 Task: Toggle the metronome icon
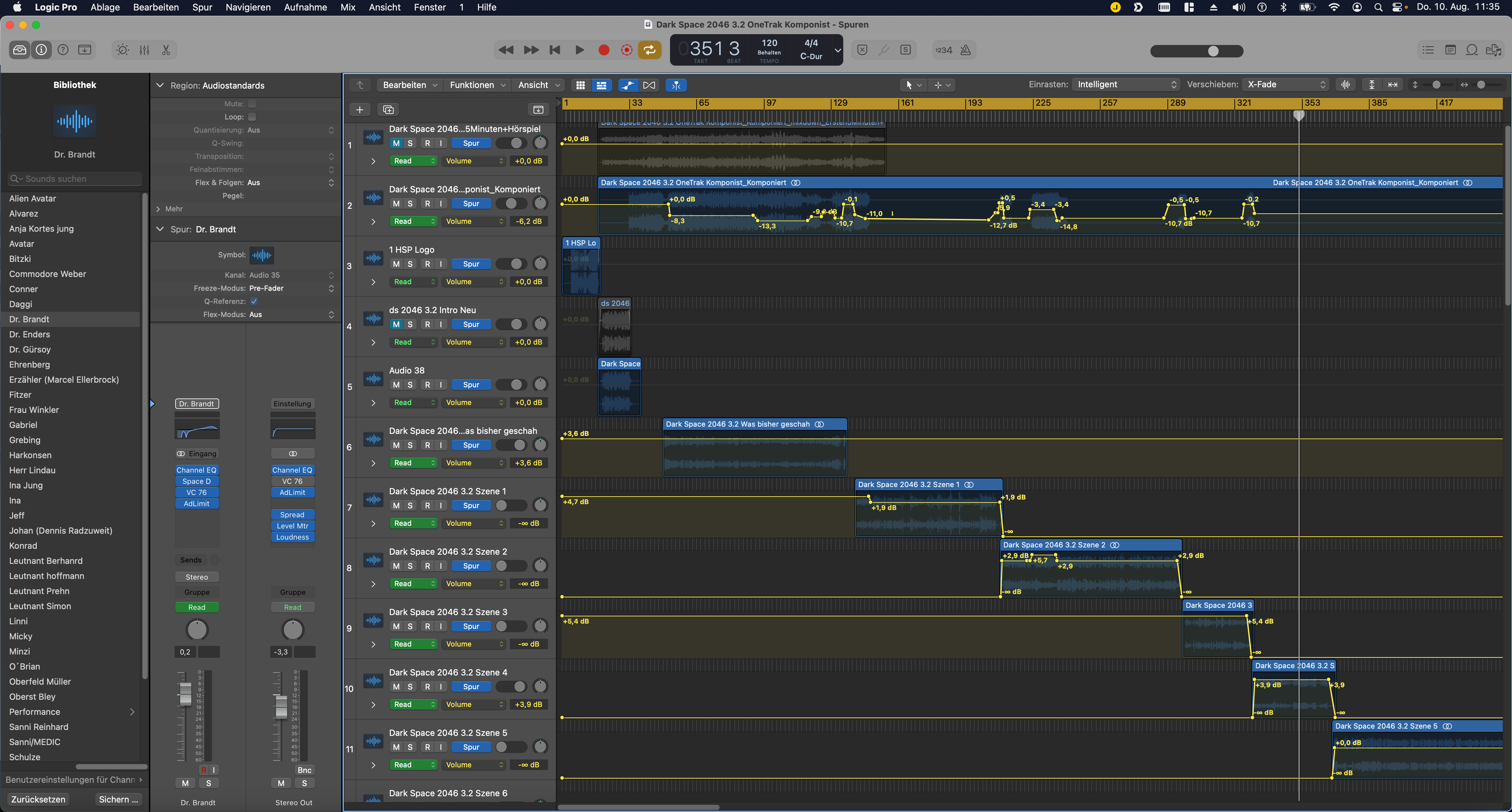pos(966,50)
